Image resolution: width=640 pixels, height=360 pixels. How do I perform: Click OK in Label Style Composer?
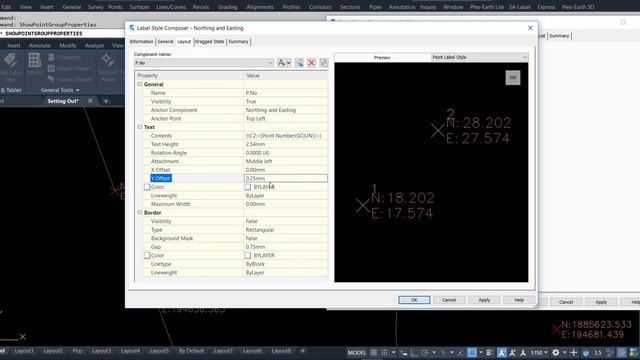(414, 300)
